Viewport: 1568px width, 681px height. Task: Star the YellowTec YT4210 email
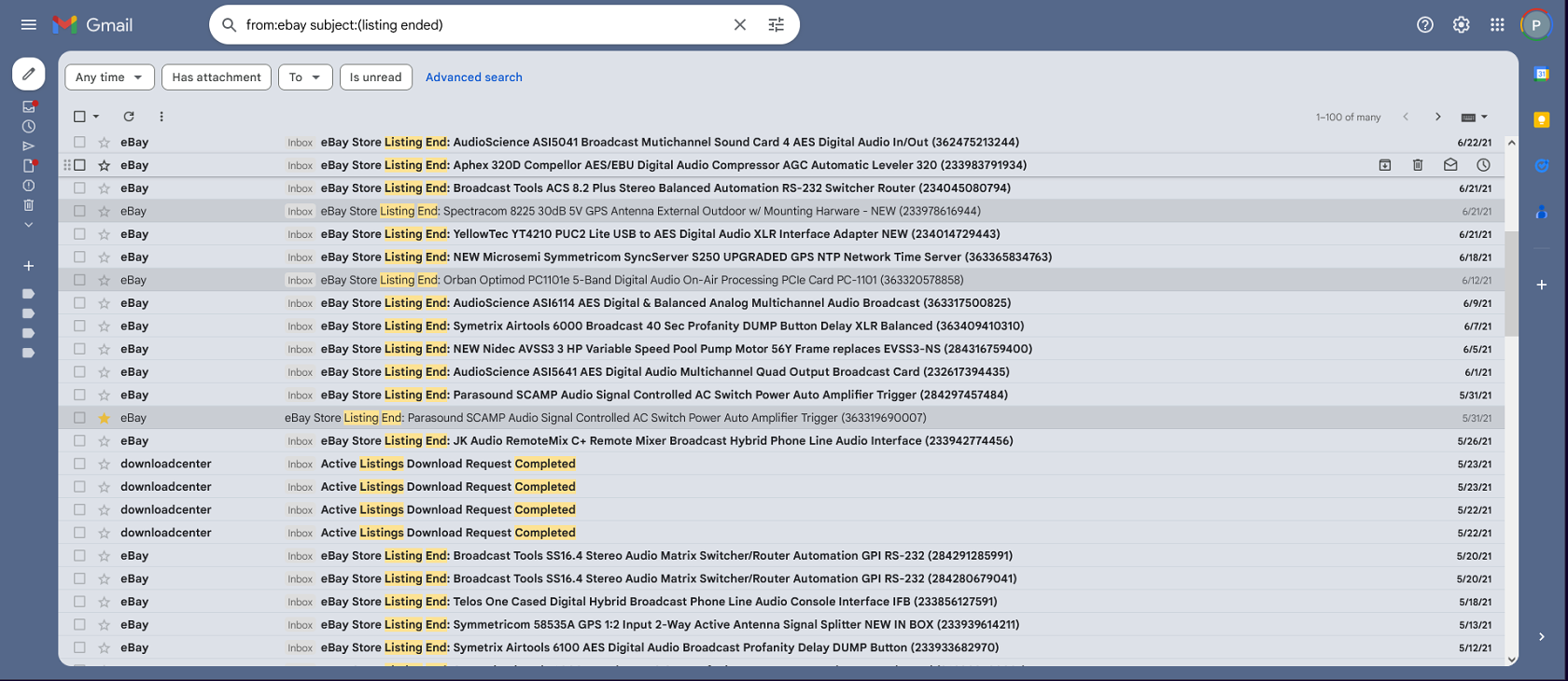click(x=105, y=234)
